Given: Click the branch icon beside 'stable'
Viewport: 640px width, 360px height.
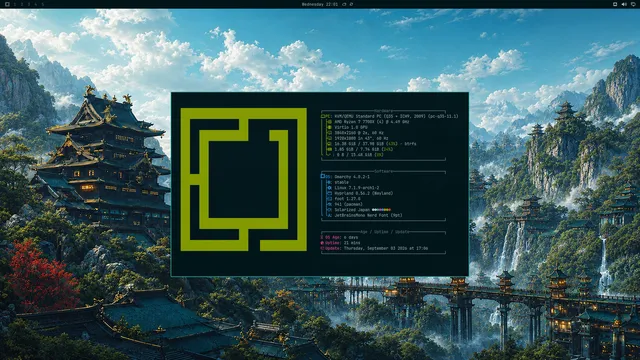Looking at the screenshot, I should (329, 182).
